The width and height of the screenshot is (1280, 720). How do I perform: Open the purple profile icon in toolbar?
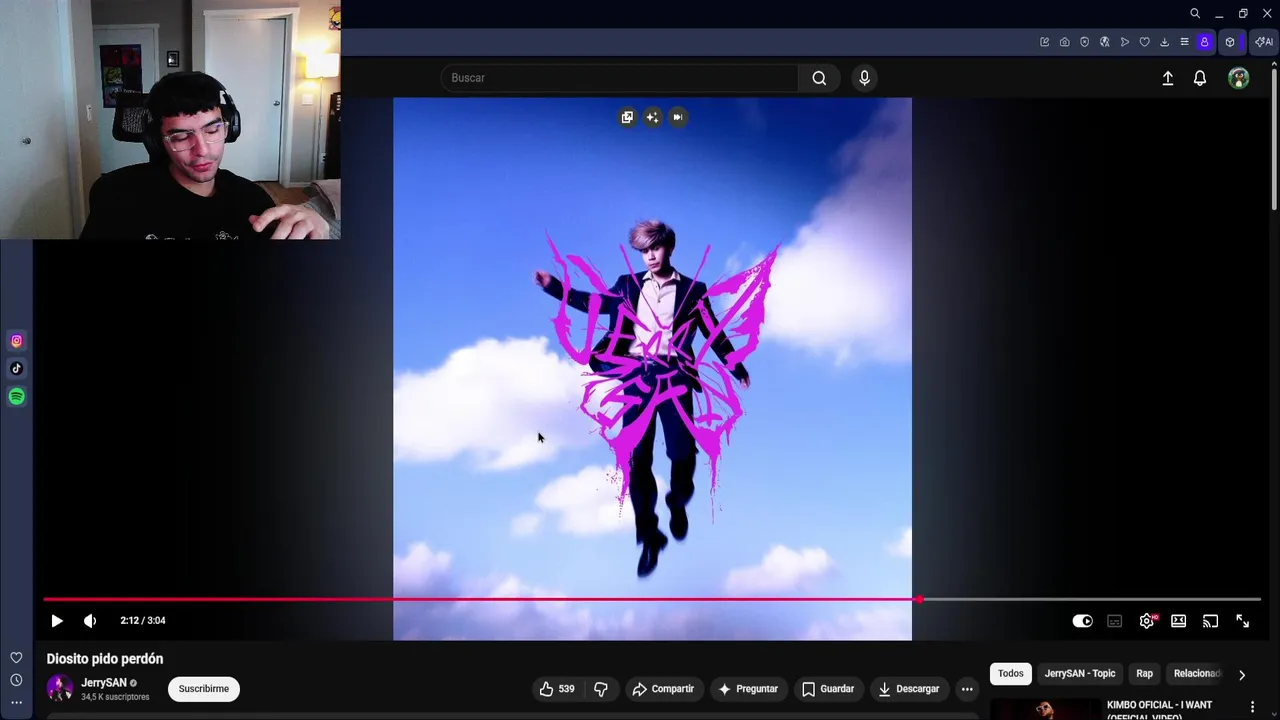(1204, 42)
